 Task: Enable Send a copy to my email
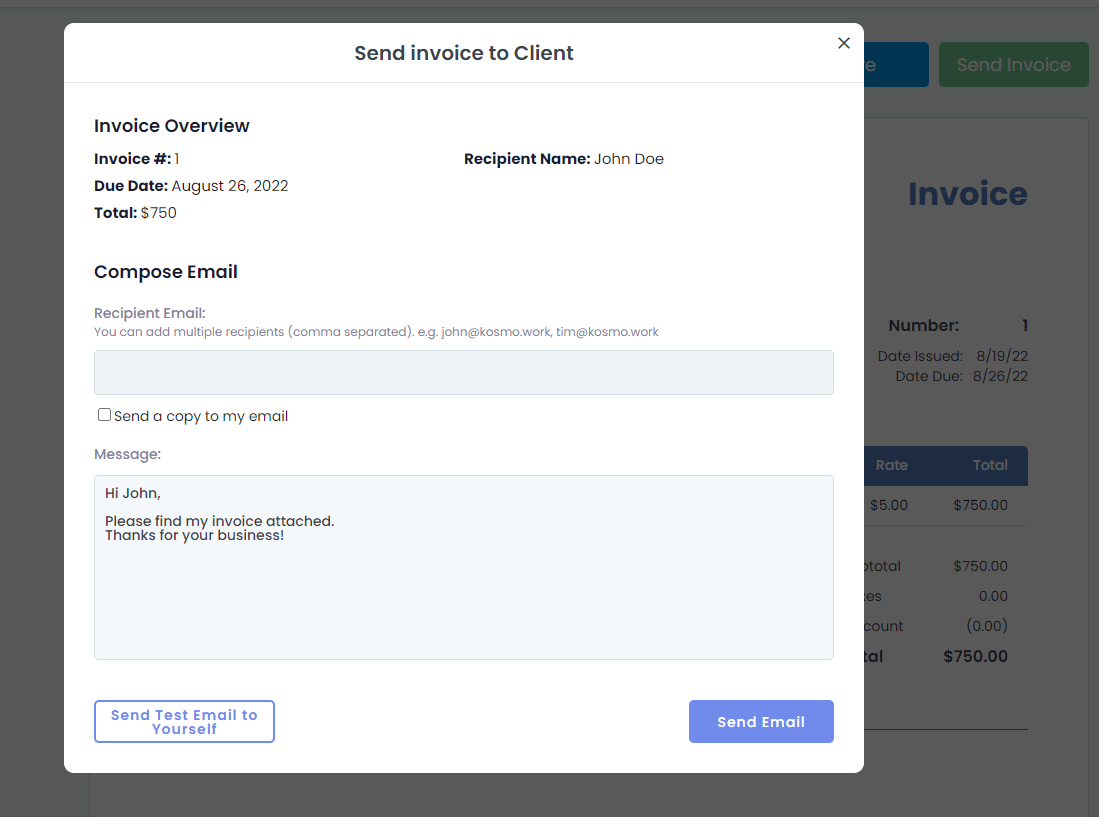(104, 414)
